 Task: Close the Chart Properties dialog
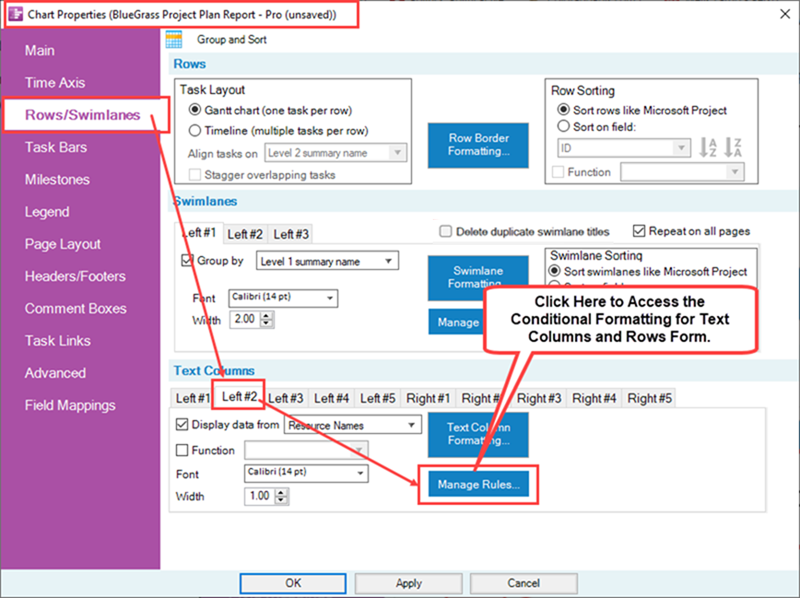click(785, 14)
